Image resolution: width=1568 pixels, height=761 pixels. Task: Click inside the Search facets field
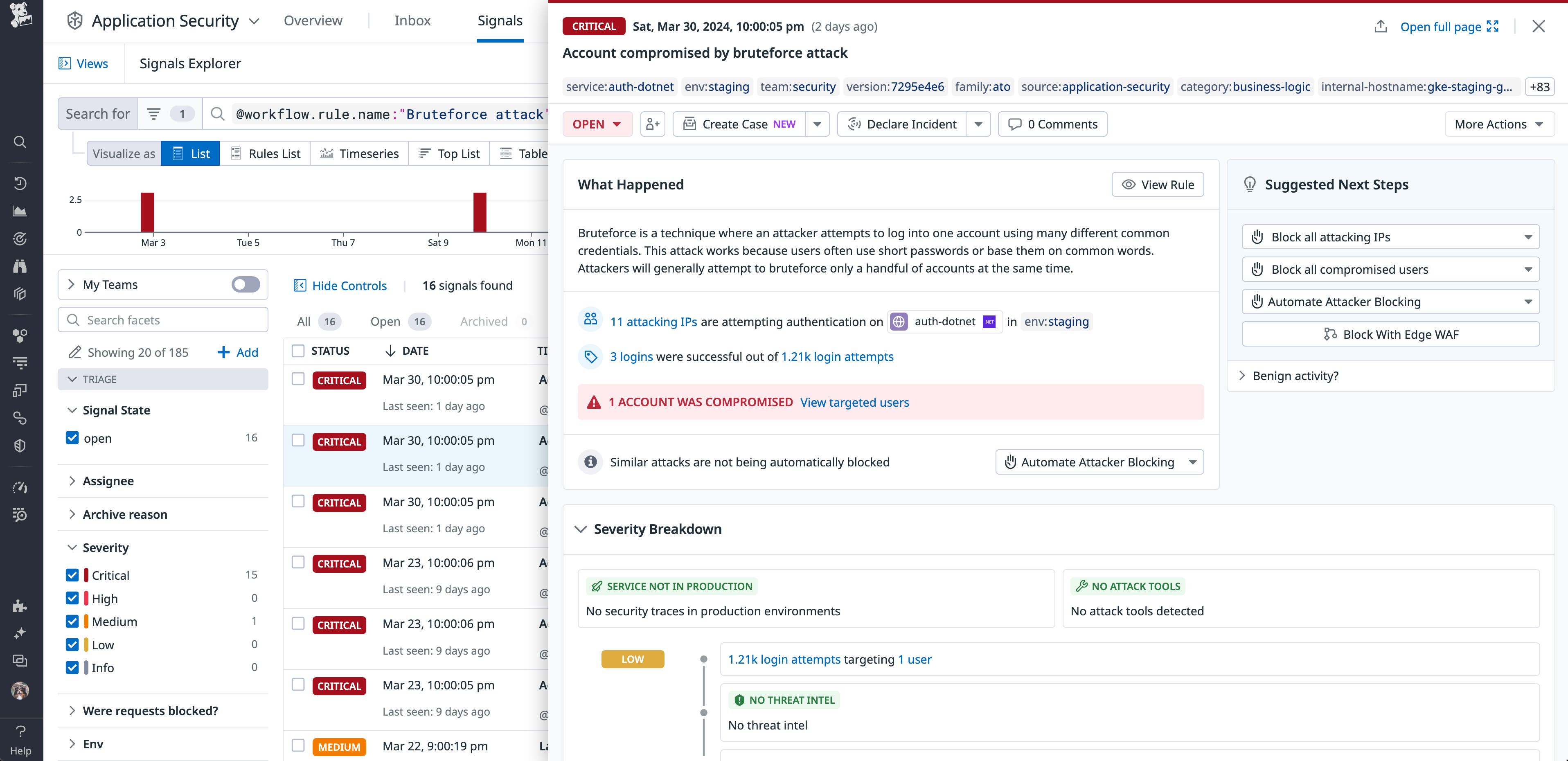pos(162,319)
